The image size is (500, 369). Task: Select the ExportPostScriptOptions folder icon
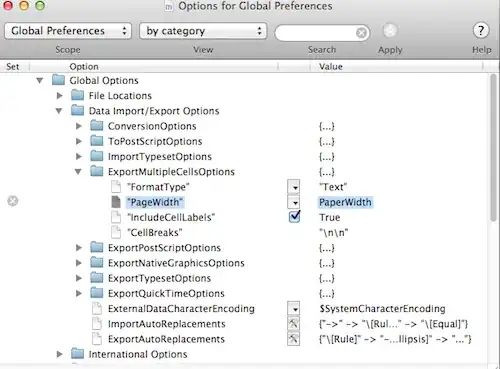pos(97,247)
